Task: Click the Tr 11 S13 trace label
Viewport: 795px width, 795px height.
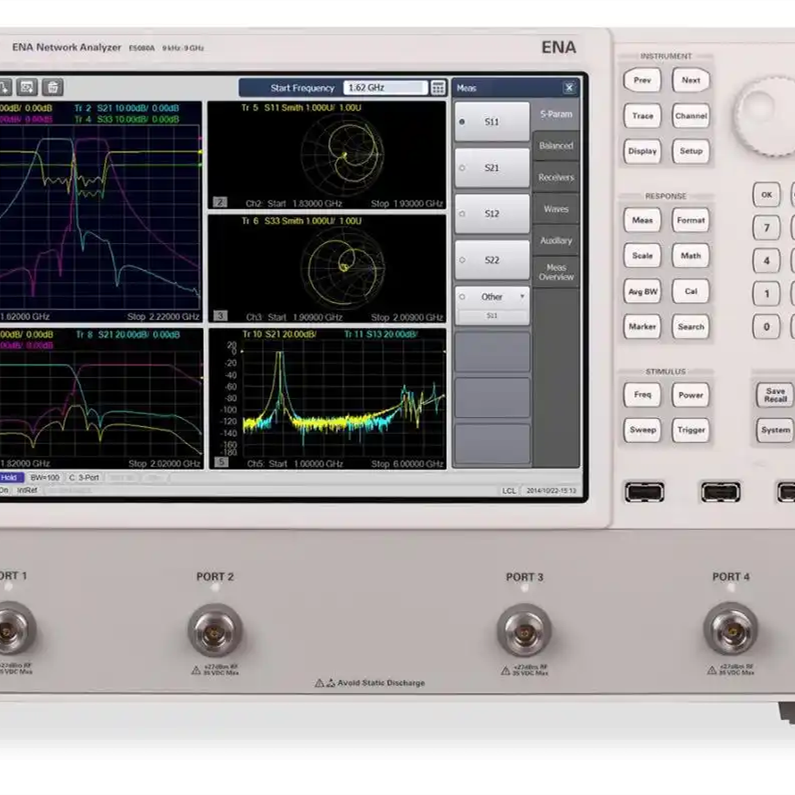Action: point(381,334)
